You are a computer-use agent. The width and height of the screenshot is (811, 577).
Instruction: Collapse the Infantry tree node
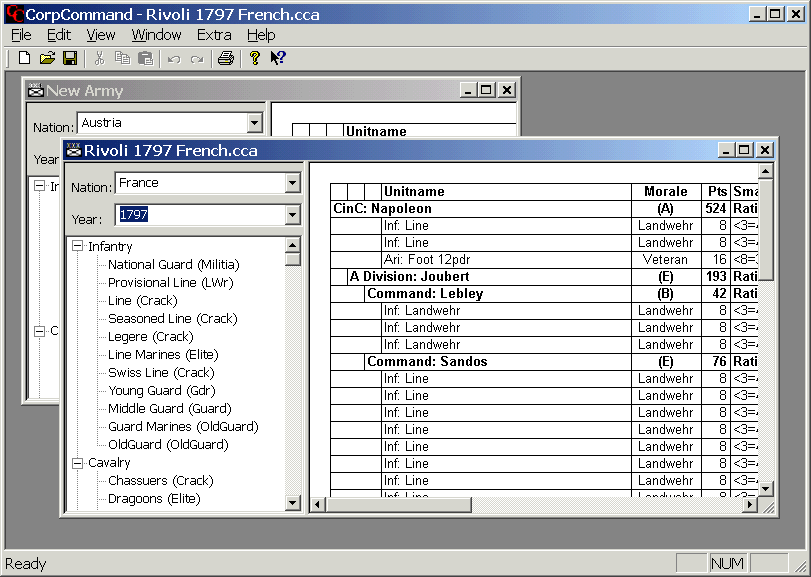(78, 247)
